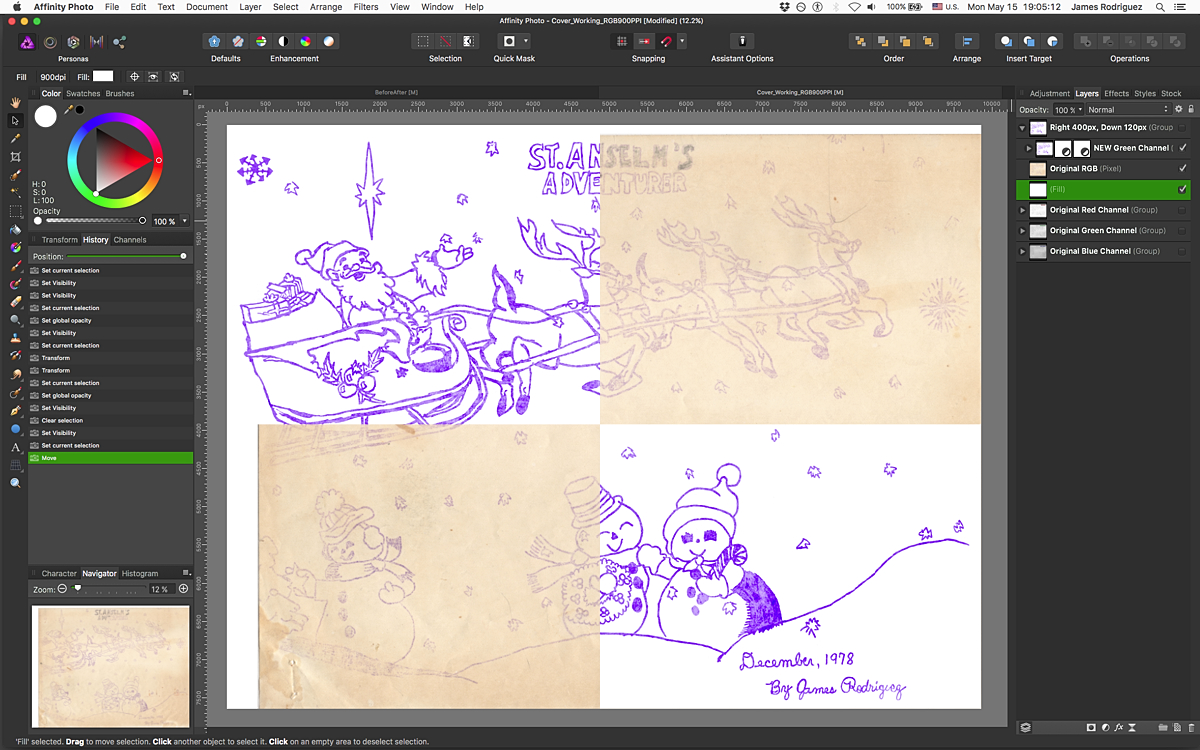Apply Auto Levels enhancement
The height and width of the screenshot is (750, 1200).
tap(260, 41)
